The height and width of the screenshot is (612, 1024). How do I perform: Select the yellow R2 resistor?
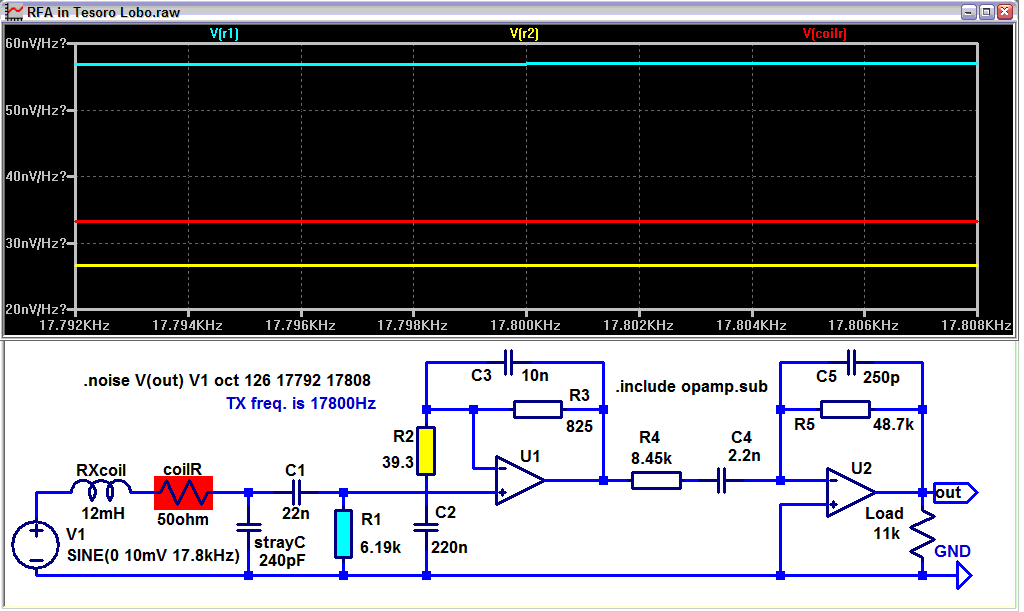tap(426, 451)
